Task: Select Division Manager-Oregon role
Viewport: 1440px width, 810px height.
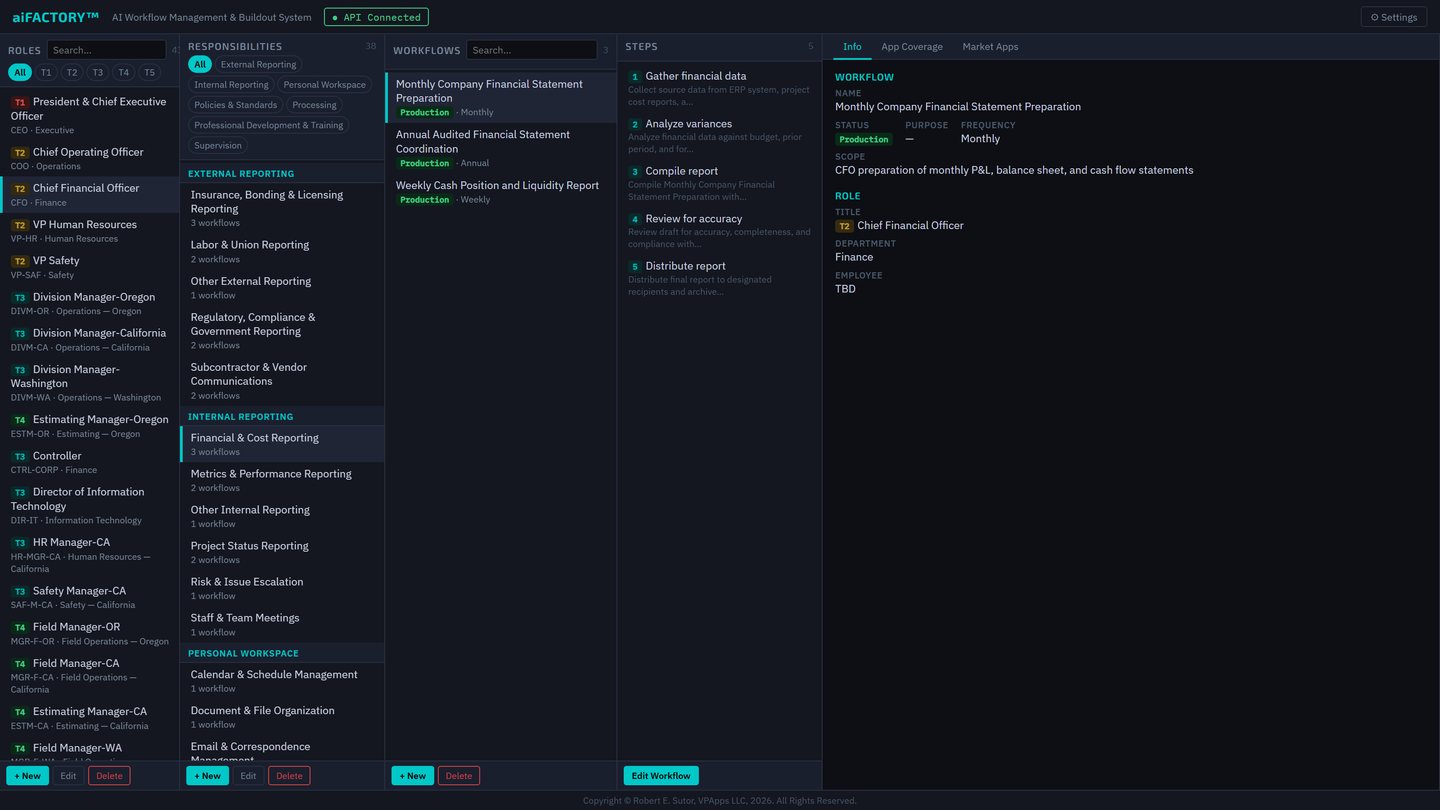Action: [90, 303]
